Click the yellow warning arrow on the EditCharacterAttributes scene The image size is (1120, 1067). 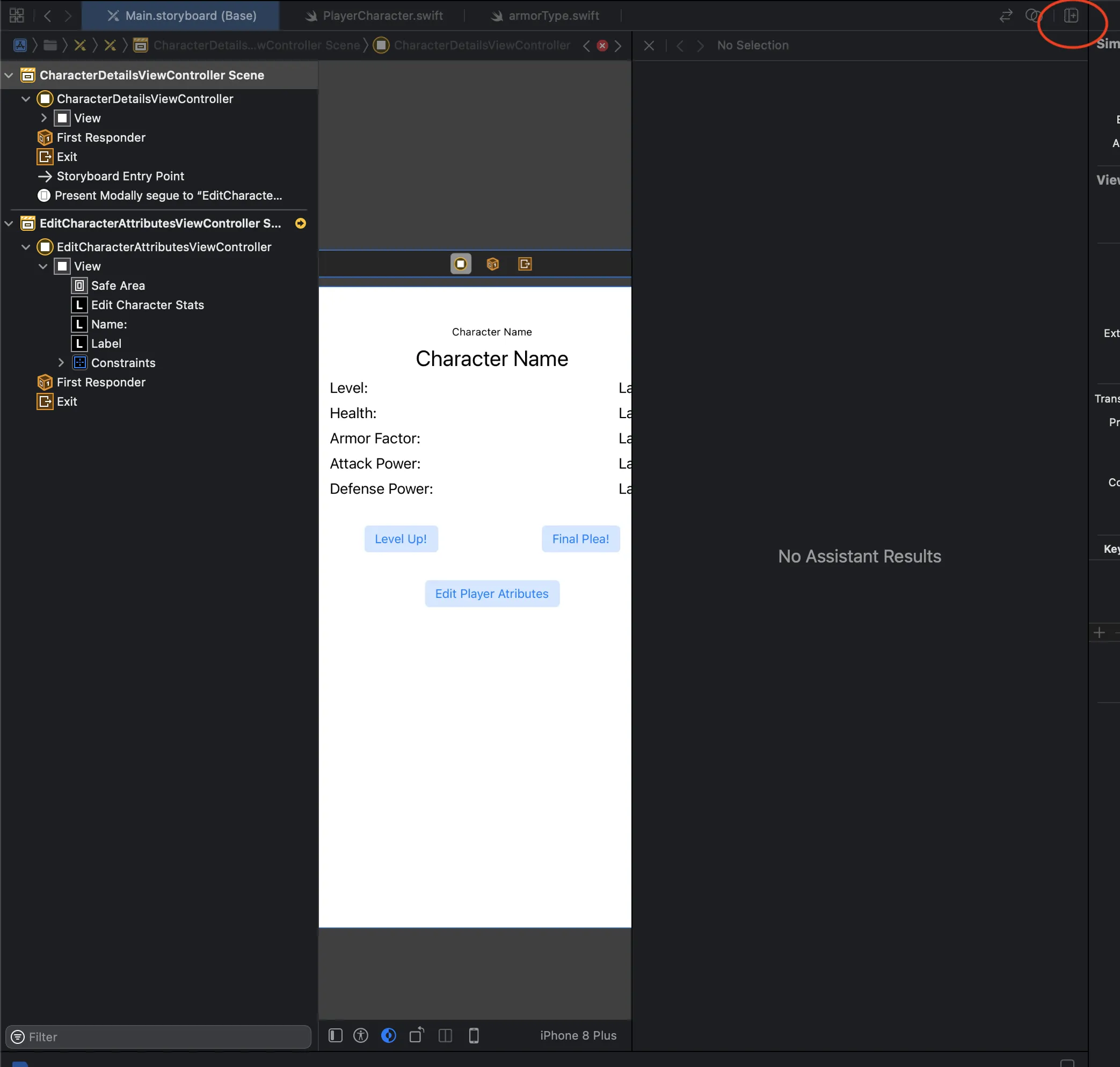(x=300, y=223)
